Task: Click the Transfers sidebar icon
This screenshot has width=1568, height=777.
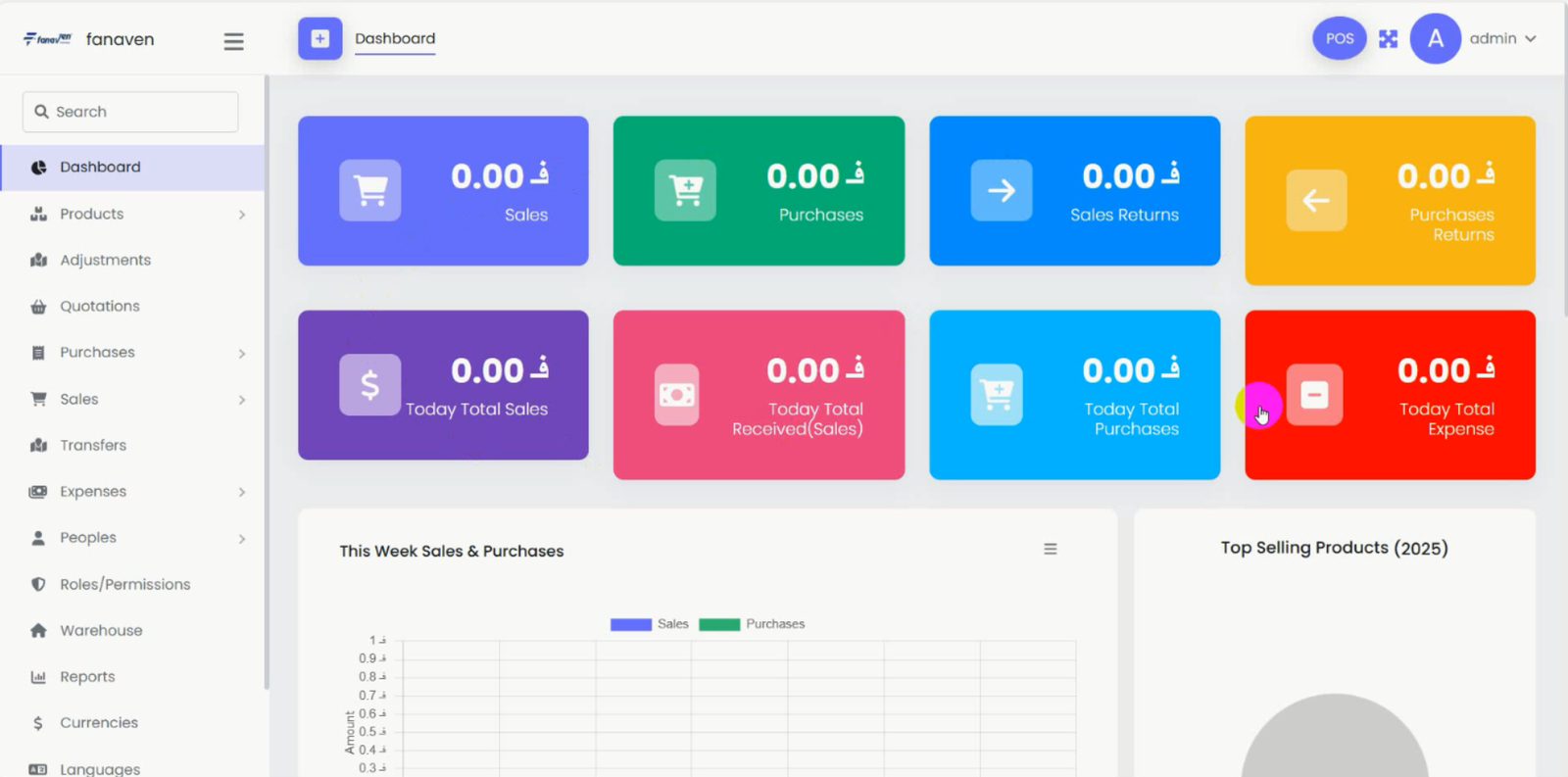Action: (x=38, y=445)
